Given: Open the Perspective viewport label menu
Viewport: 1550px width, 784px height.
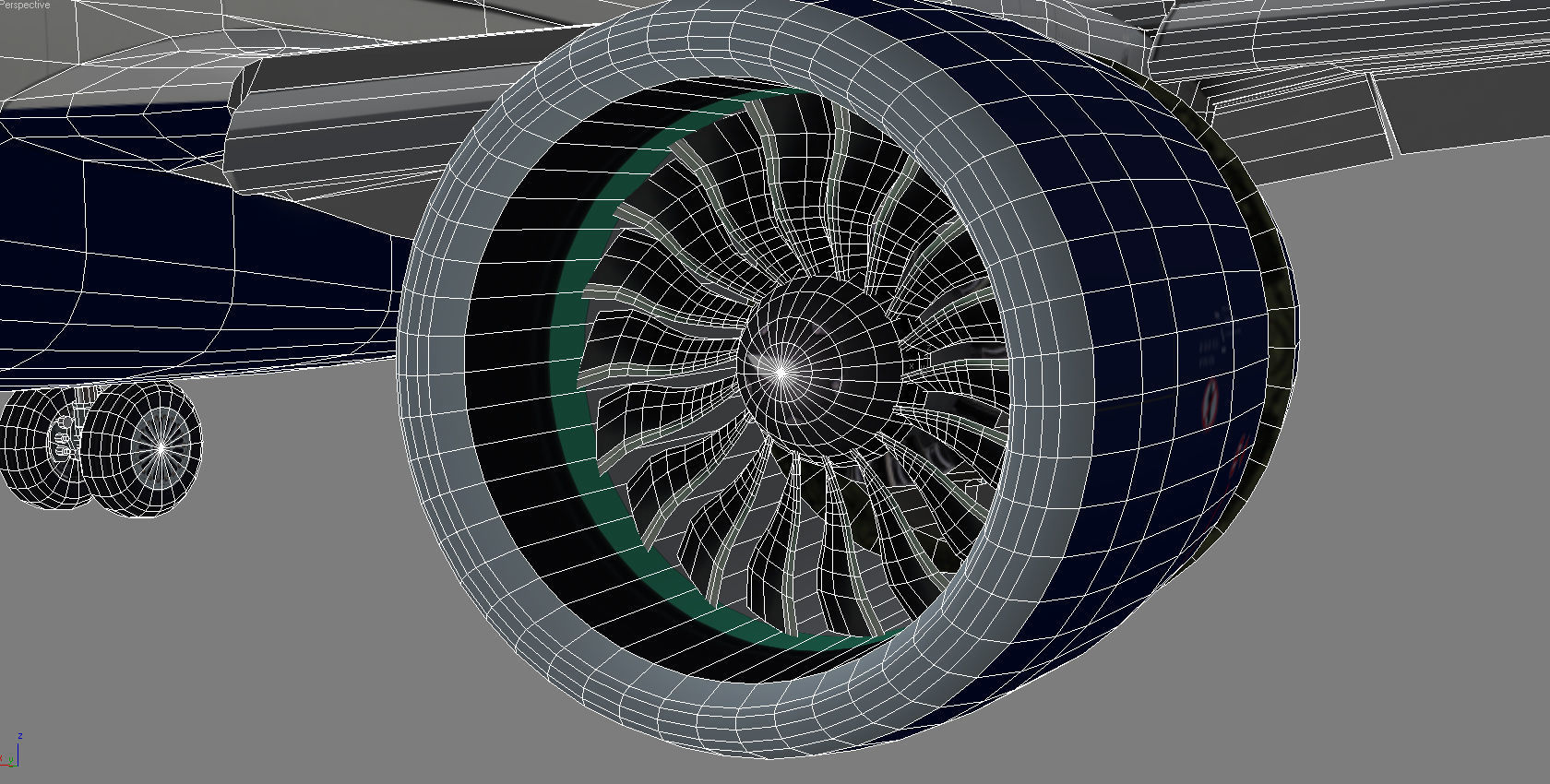Looking at the screenshot, I should coord(25,5).
